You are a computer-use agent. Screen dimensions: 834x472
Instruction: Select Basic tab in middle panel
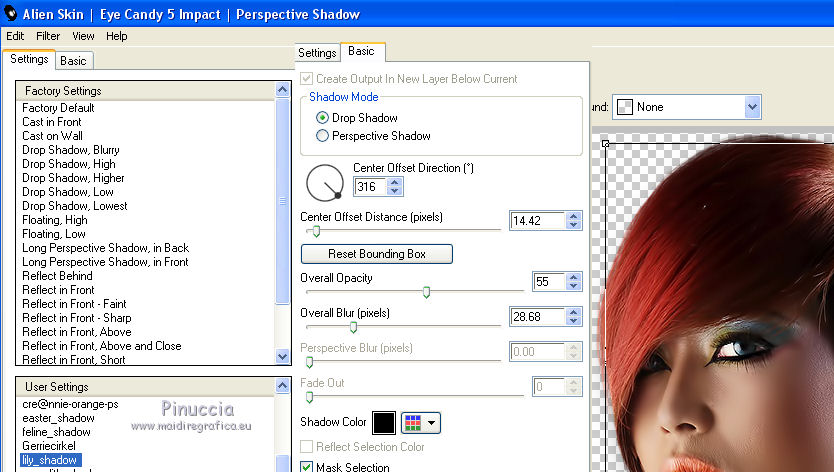(362, 51)
